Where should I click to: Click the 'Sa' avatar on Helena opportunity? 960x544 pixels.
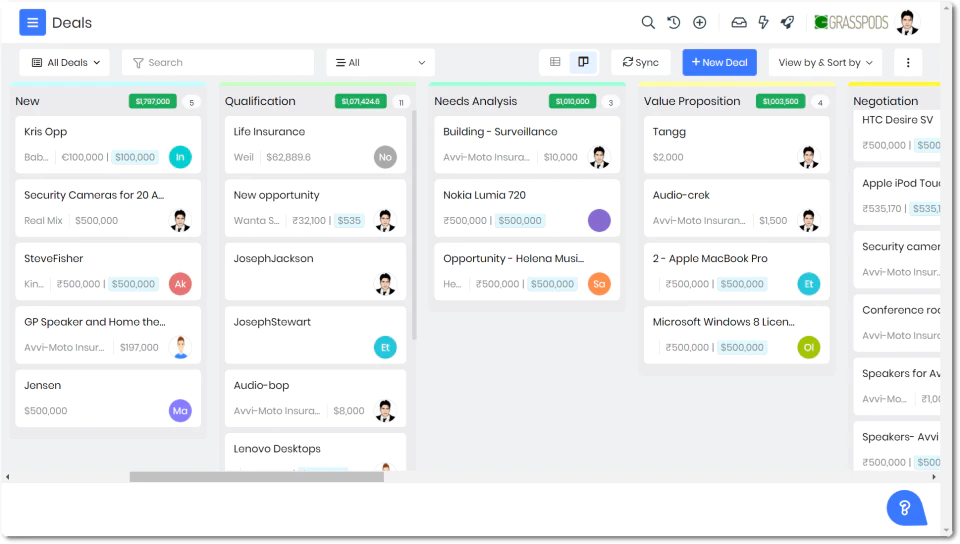pos(599,284)
